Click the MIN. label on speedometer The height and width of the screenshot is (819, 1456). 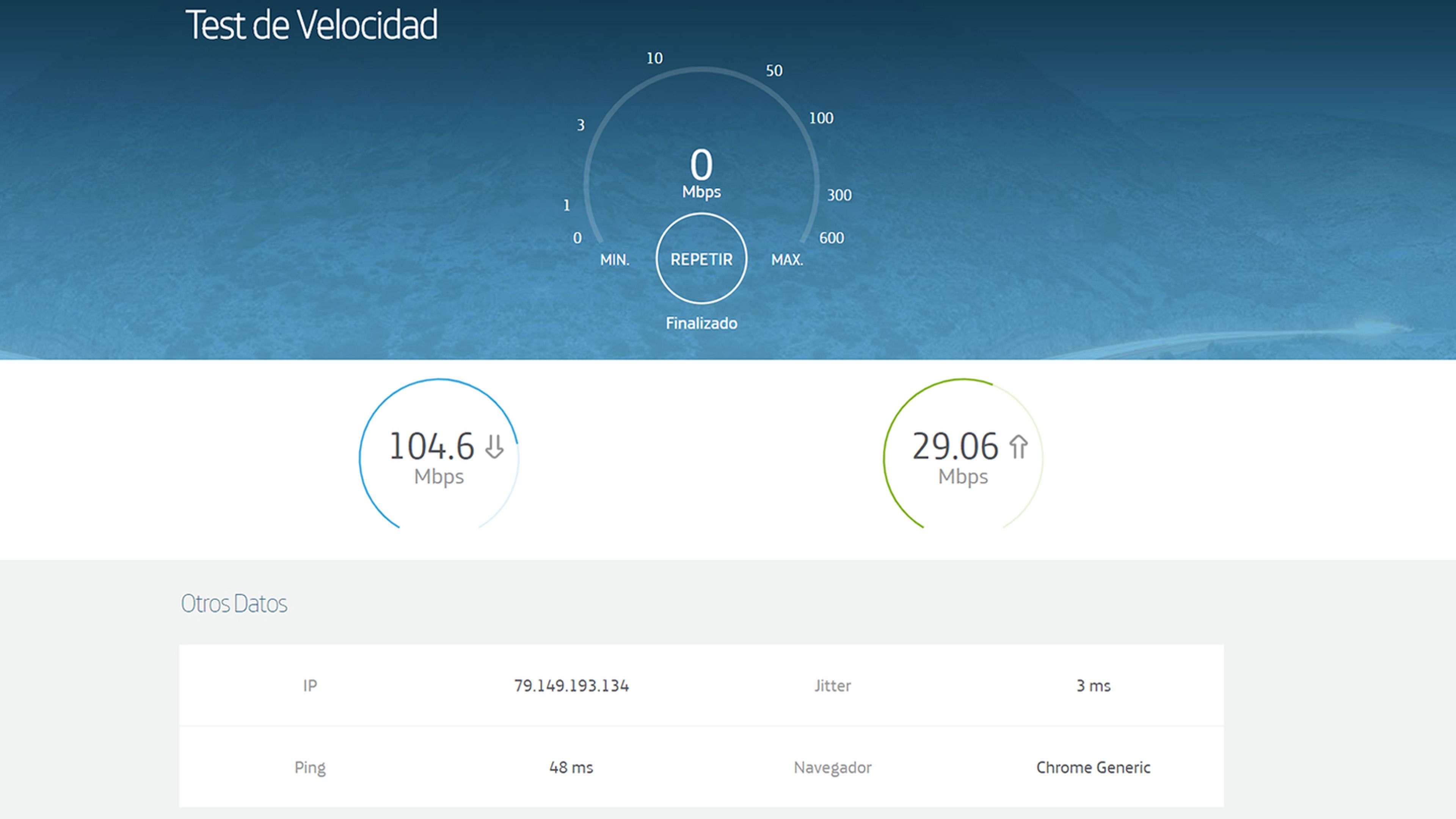point(614,260)
